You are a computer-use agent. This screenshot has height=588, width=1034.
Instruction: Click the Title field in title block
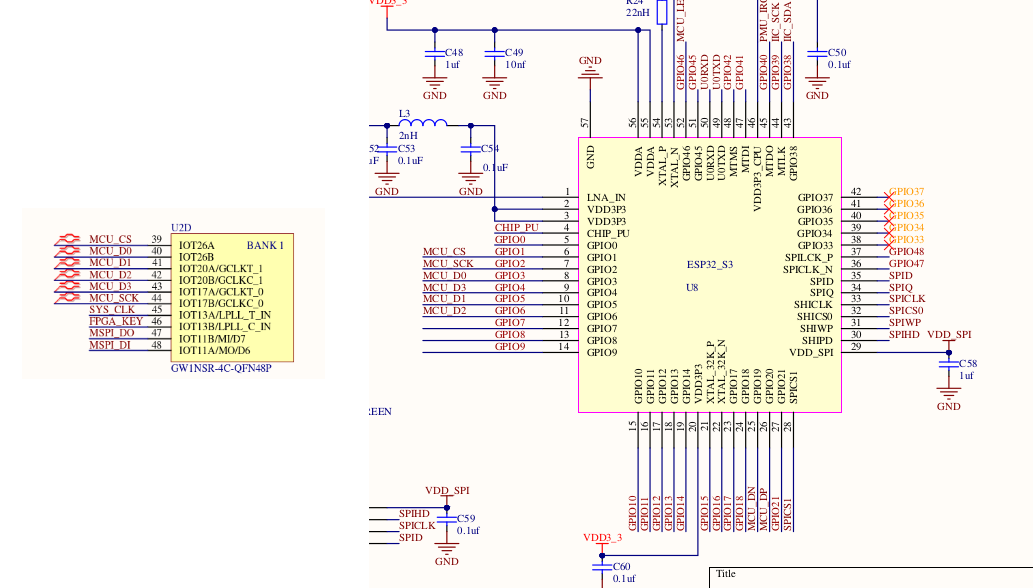[x=725, y=573]
